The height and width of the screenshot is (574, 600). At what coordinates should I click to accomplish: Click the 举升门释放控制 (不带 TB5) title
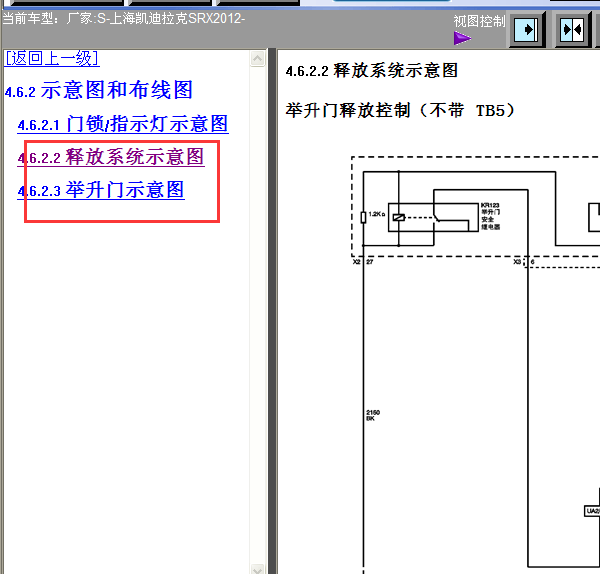point(400,111)
